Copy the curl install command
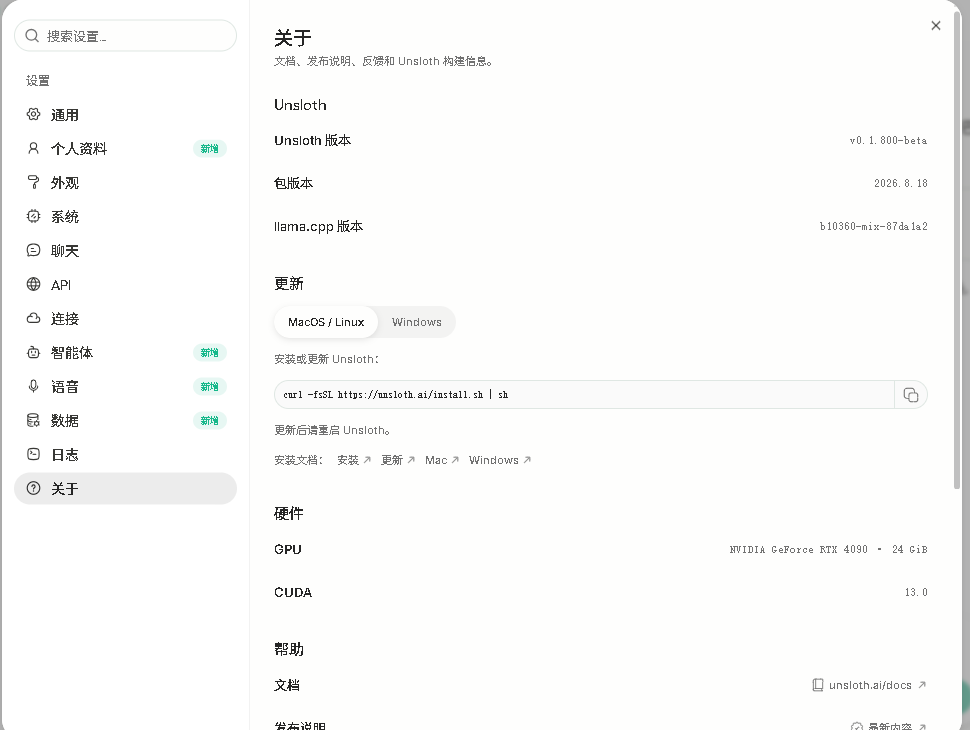Screen dimensions: 970x730 911,395
